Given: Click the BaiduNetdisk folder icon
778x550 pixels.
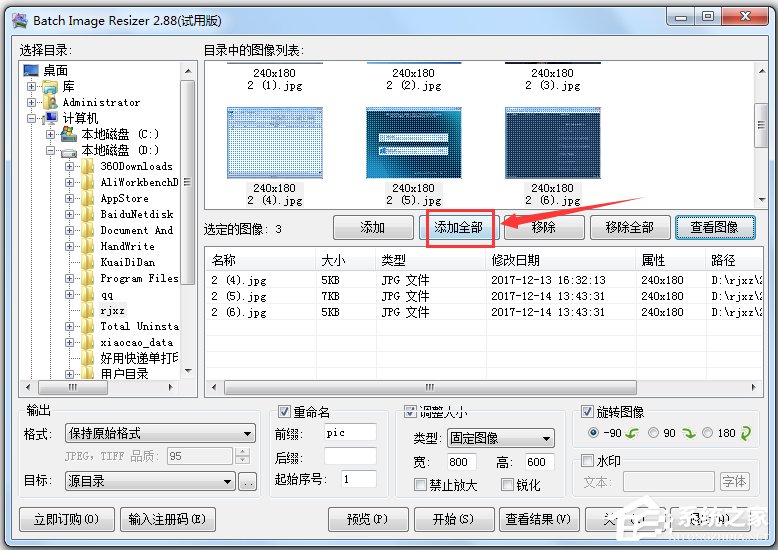Looking at the screenshot, I should tap(87, 214).
